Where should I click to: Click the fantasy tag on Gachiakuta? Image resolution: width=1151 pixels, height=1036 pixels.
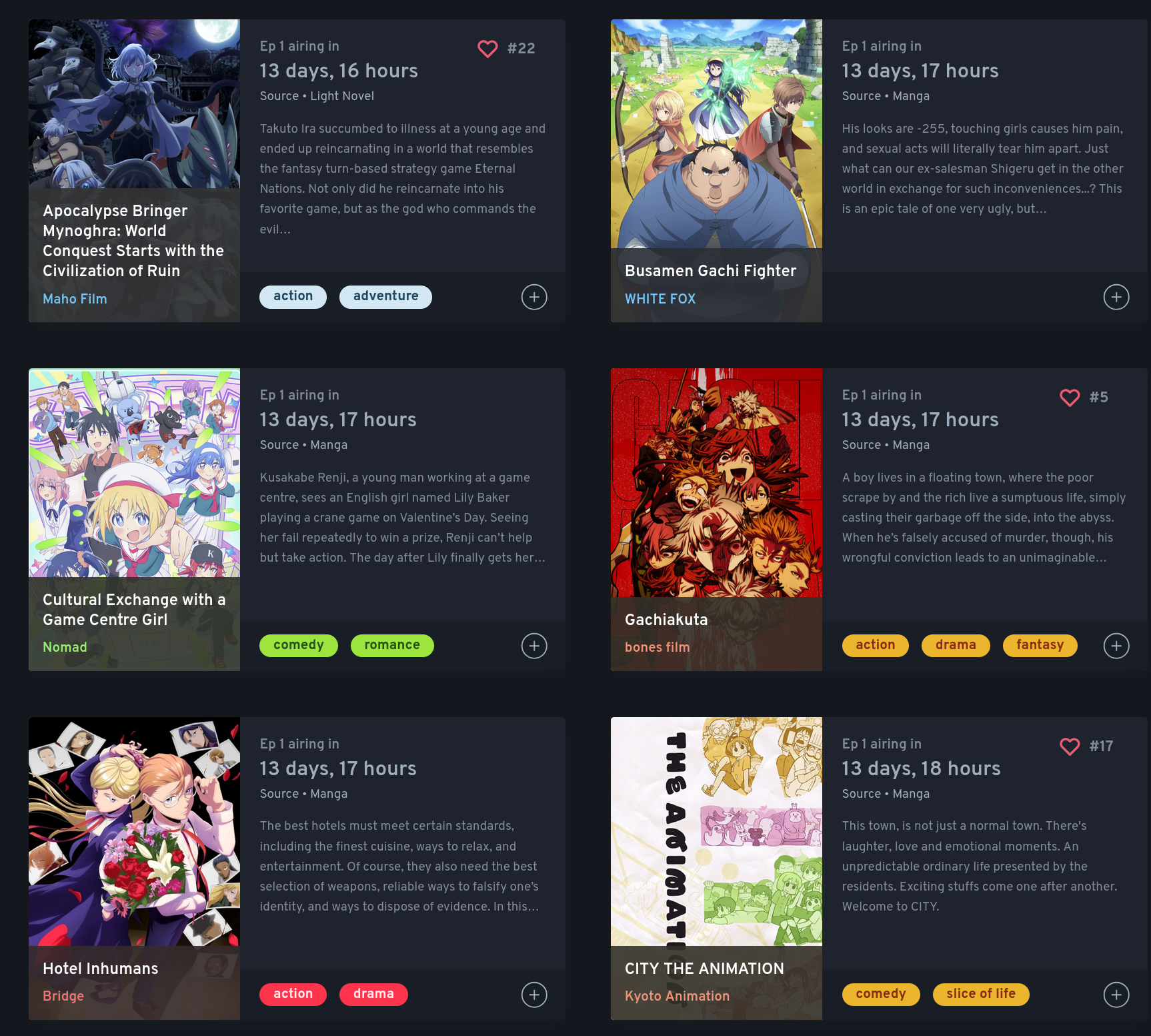click(x=1040, y=646)
